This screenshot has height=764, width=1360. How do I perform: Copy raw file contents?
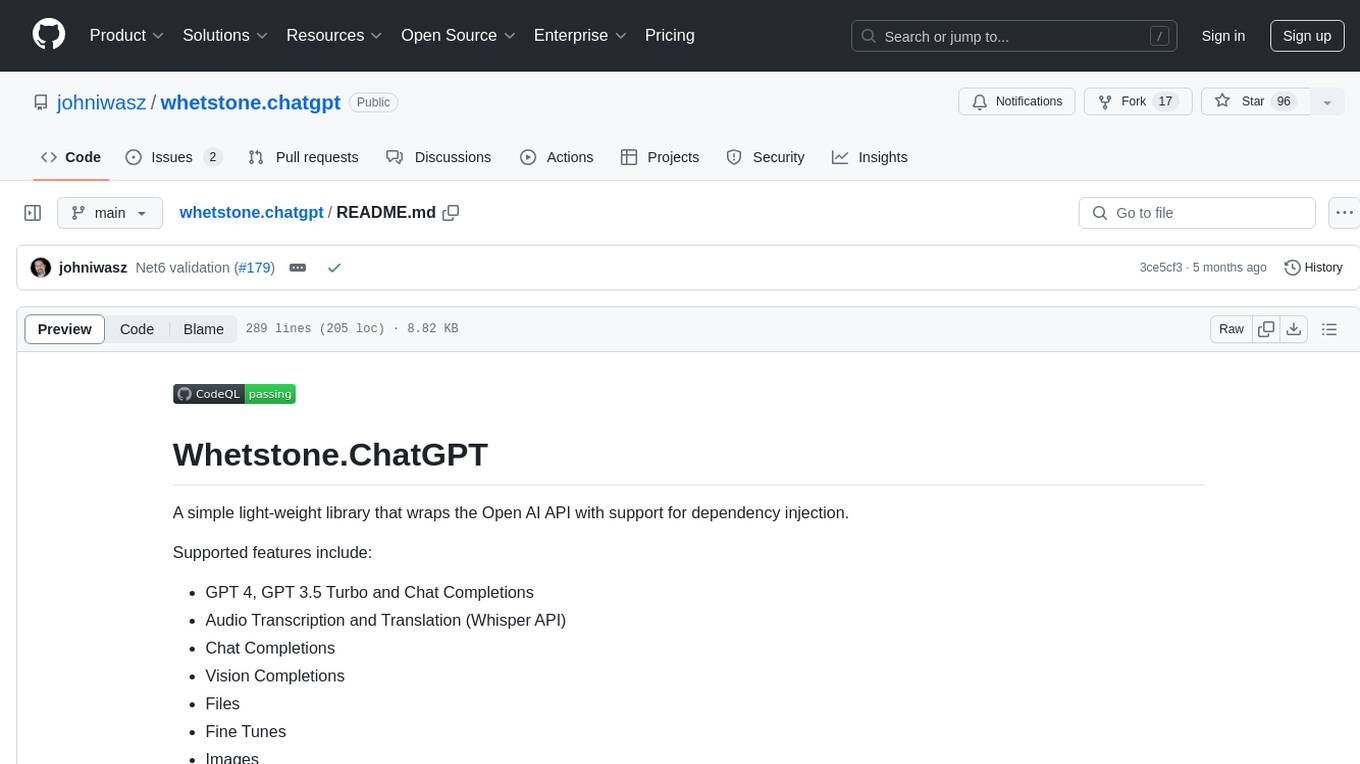click(1267, 329)
